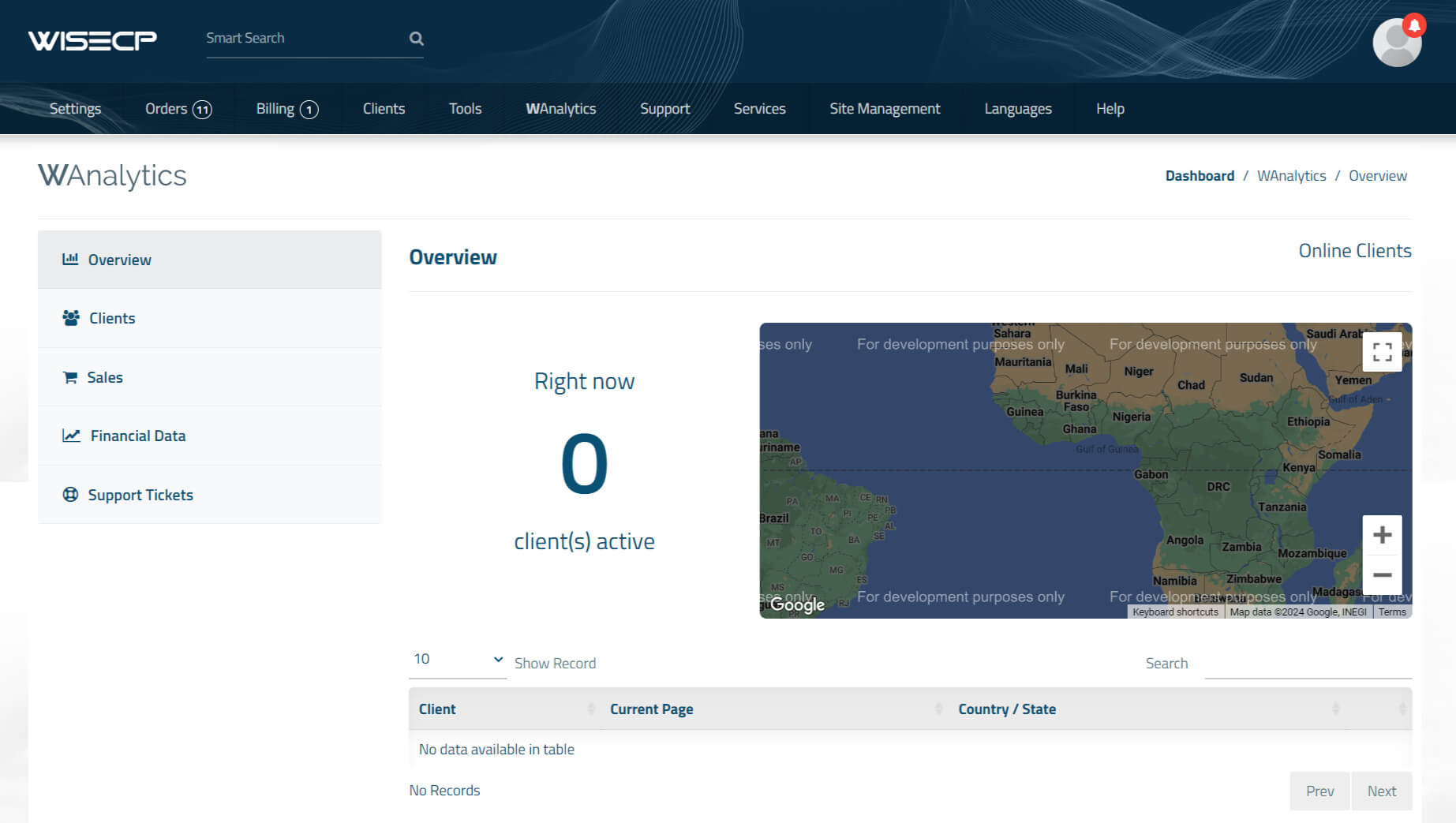Open the Tools menu
1456x823 pixels.
(x=465, y=109)
